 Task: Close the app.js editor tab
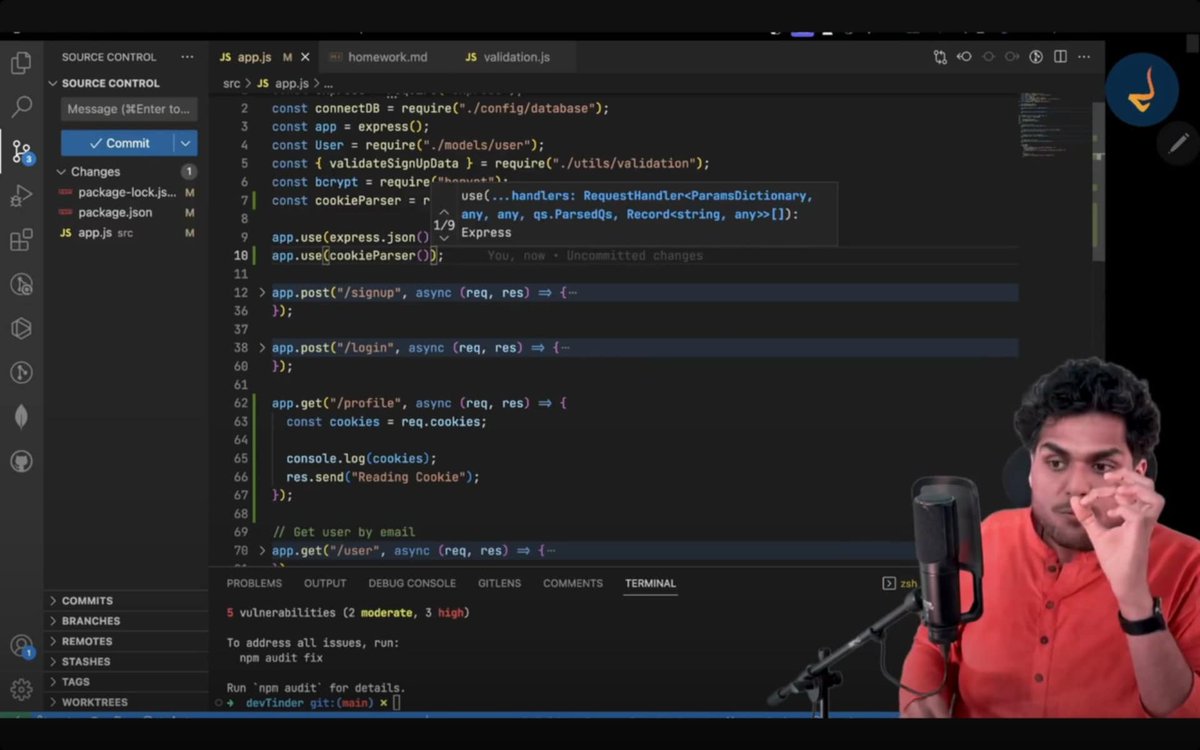click(305, 57)
